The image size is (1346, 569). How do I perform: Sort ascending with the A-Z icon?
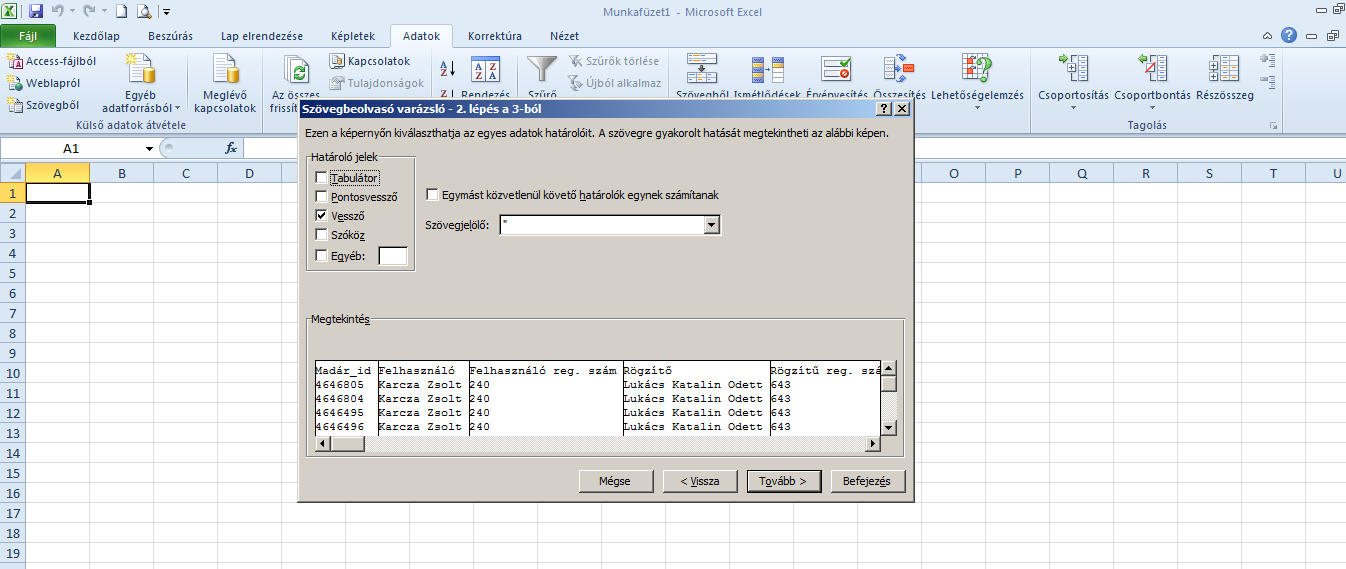pyautogui.click(x=448, y=68)
